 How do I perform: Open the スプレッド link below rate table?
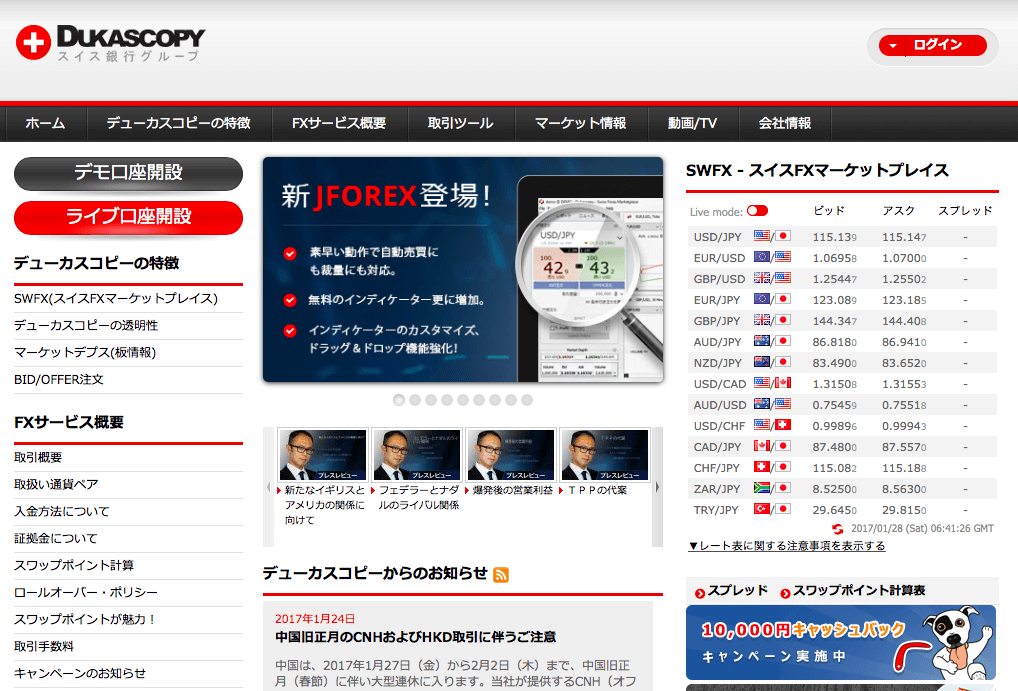click(738, 590)
